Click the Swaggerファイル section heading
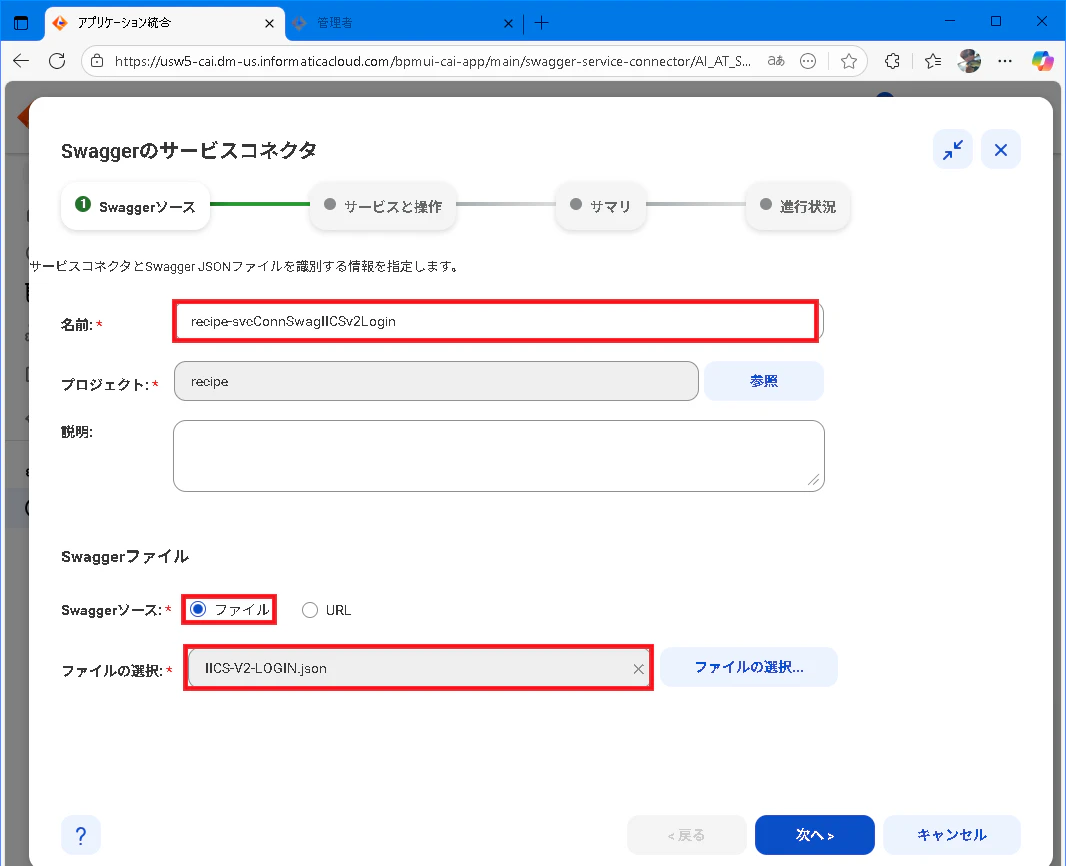 click(x=125, y=557)
